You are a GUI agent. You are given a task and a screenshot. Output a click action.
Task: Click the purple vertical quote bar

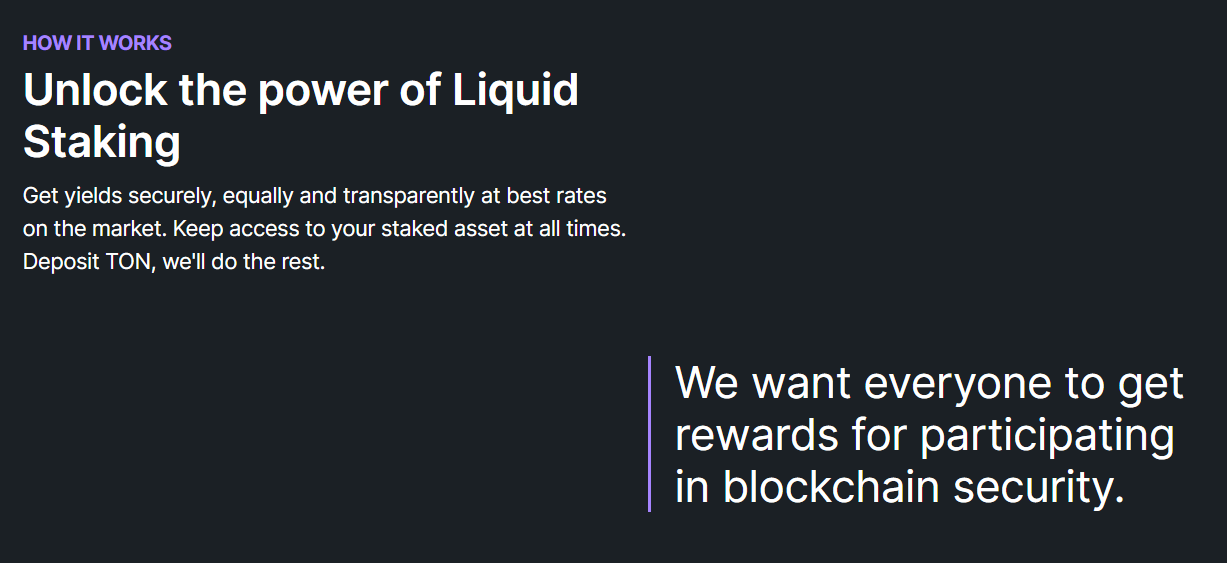pos(650,434)
